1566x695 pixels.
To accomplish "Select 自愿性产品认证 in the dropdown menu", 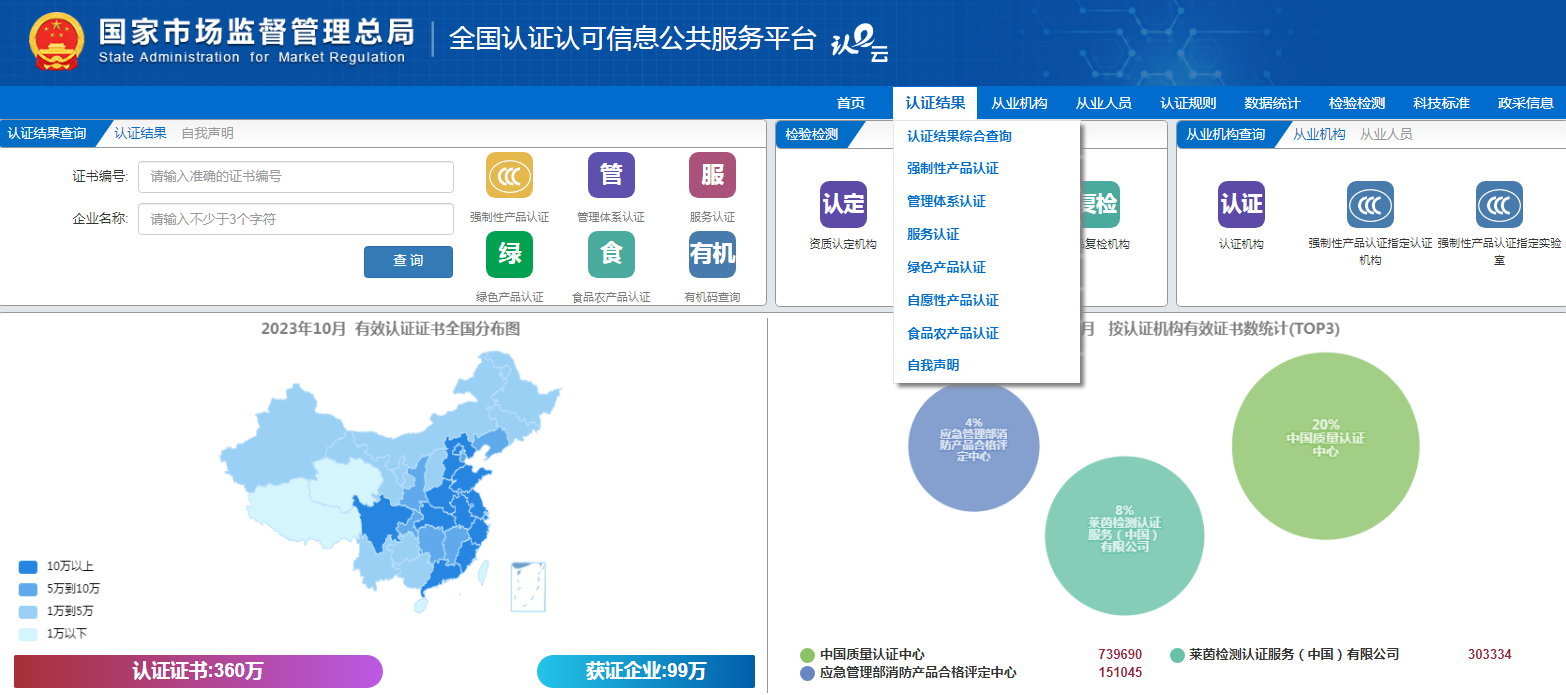I will tap(952, 300).
